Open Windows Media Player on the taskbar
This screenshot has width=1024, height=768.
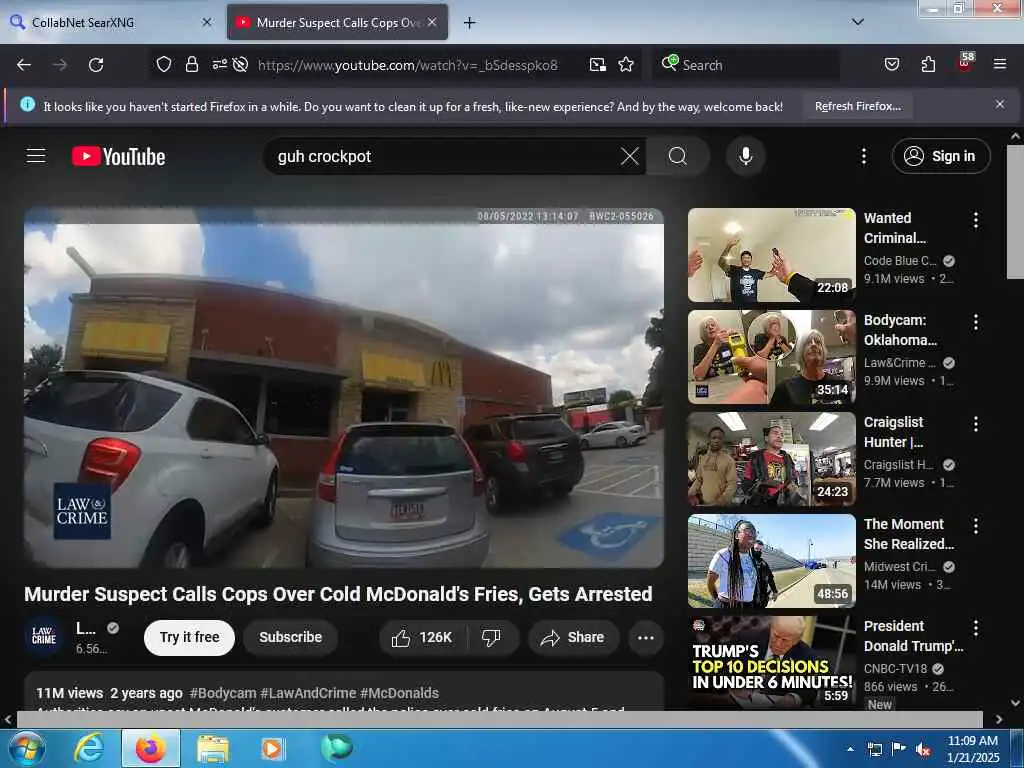(x=271, y=748)
